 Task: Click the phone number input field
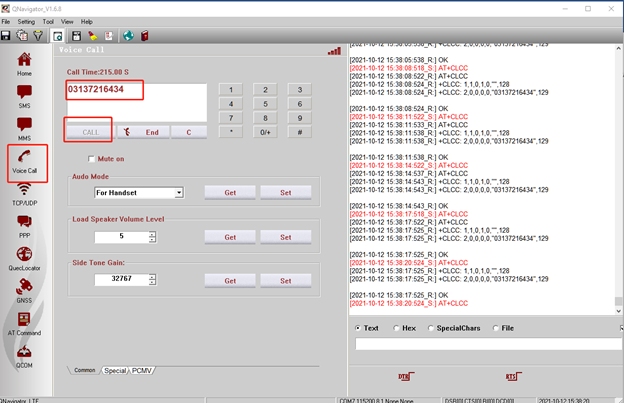(x=136, y=102)
